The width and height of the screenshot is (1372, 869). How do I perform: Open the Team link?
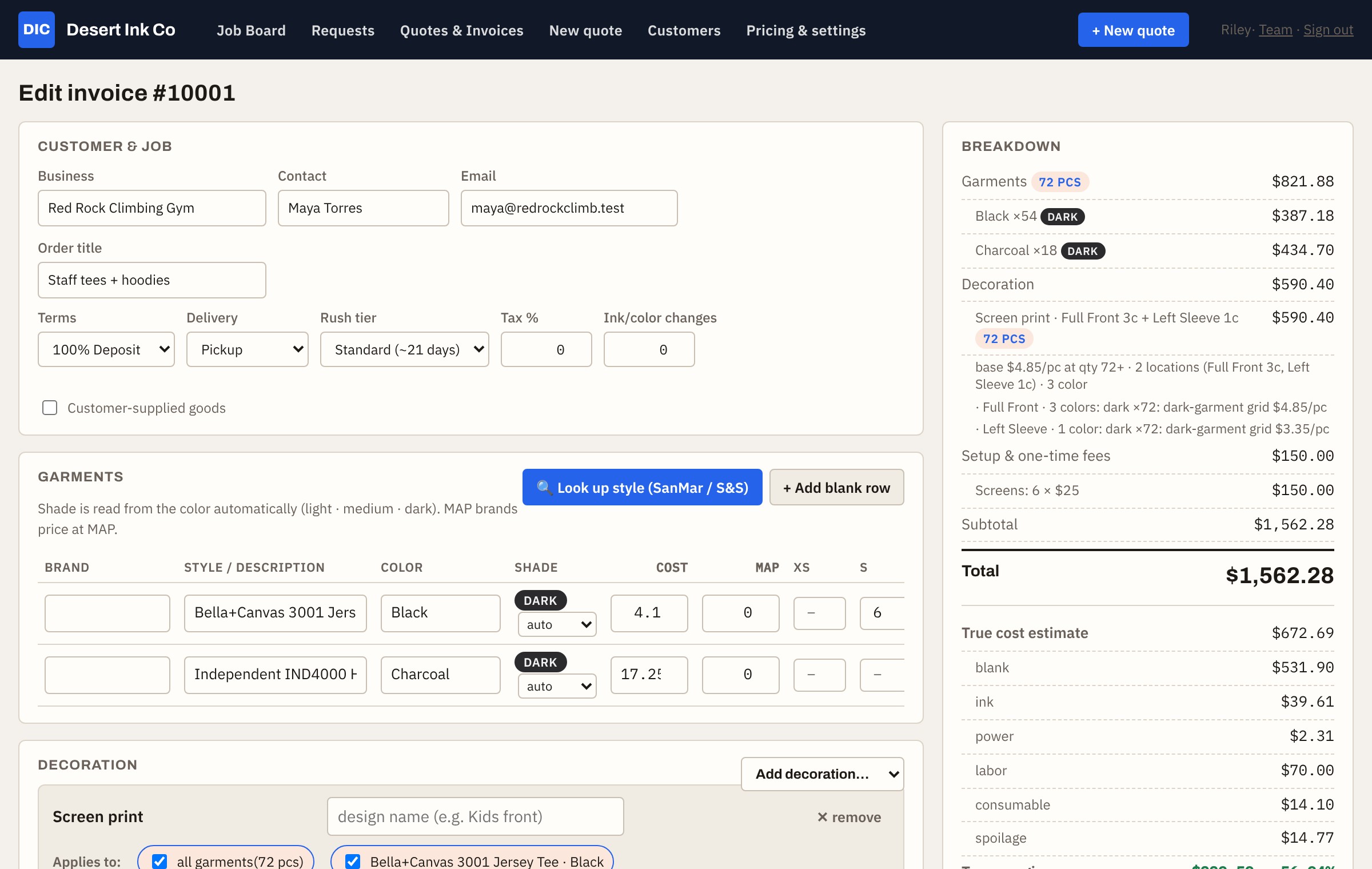(x=1275, y=30)
